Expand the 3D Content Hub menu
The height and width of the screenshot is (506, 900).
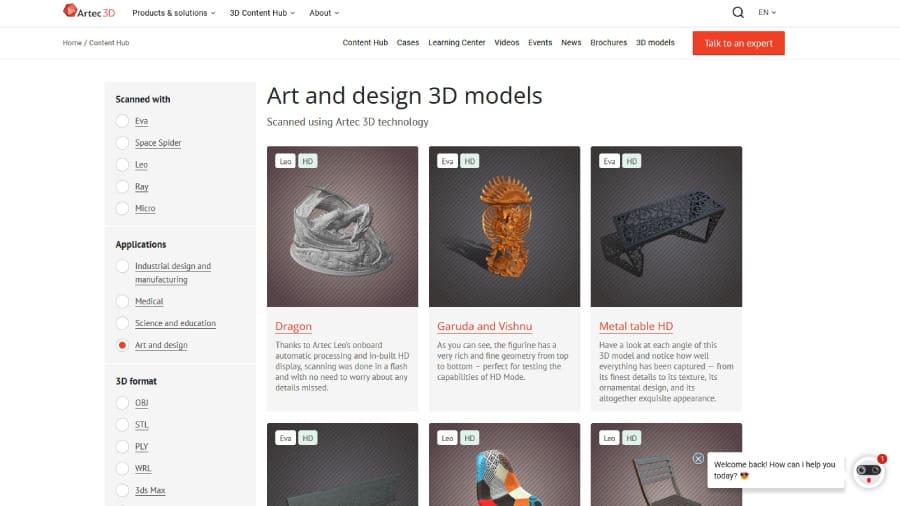click(262, 13)
